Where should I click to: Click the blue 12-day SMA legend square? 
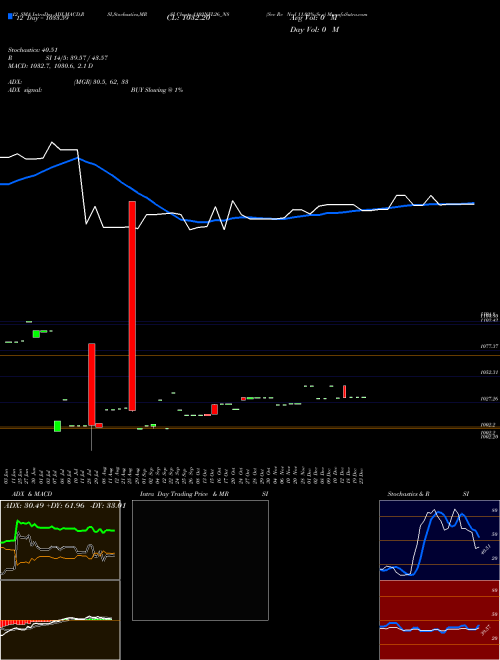pos(11,16)
